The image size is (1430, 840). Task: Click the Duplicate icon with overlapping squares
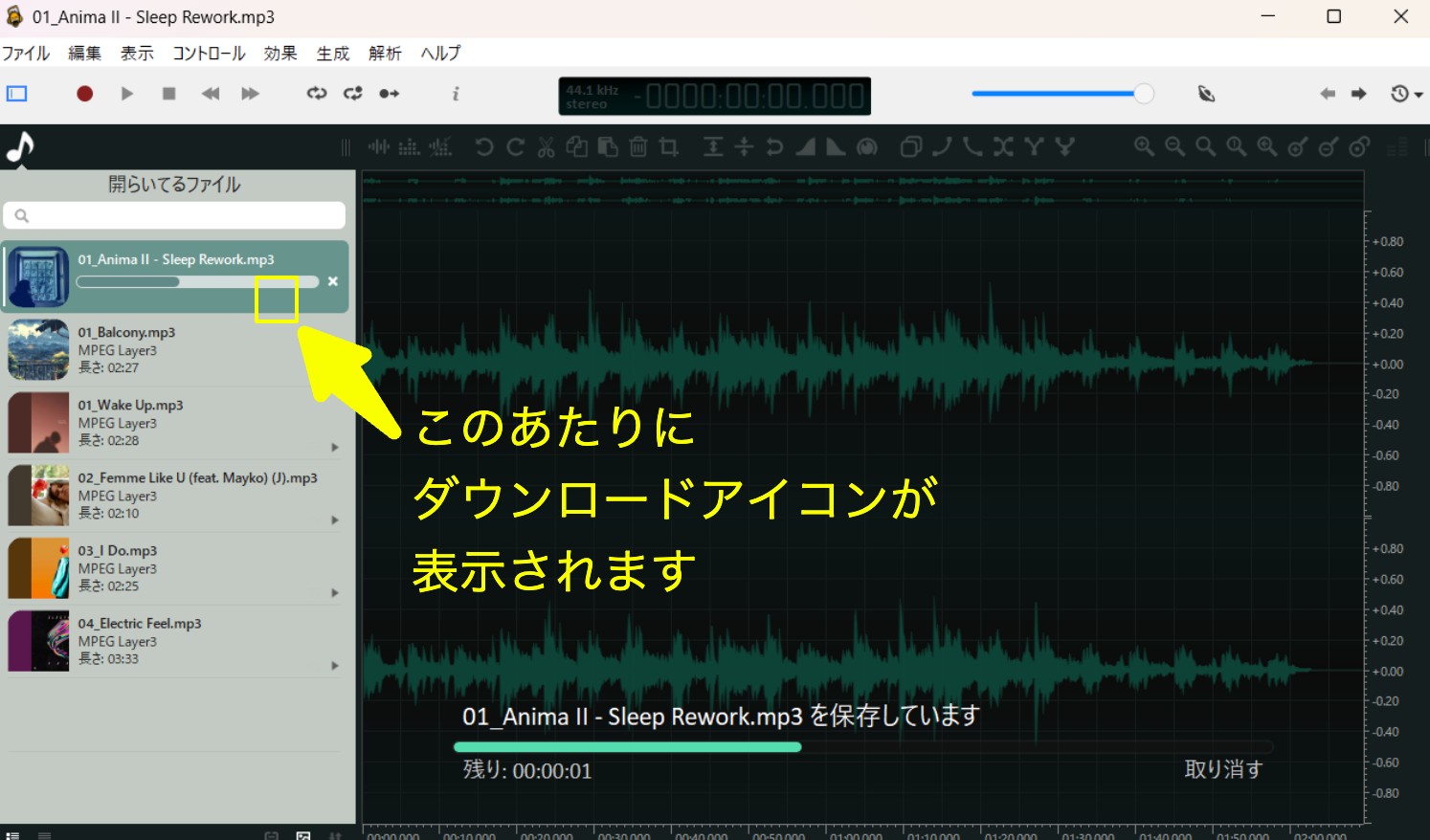911,146
